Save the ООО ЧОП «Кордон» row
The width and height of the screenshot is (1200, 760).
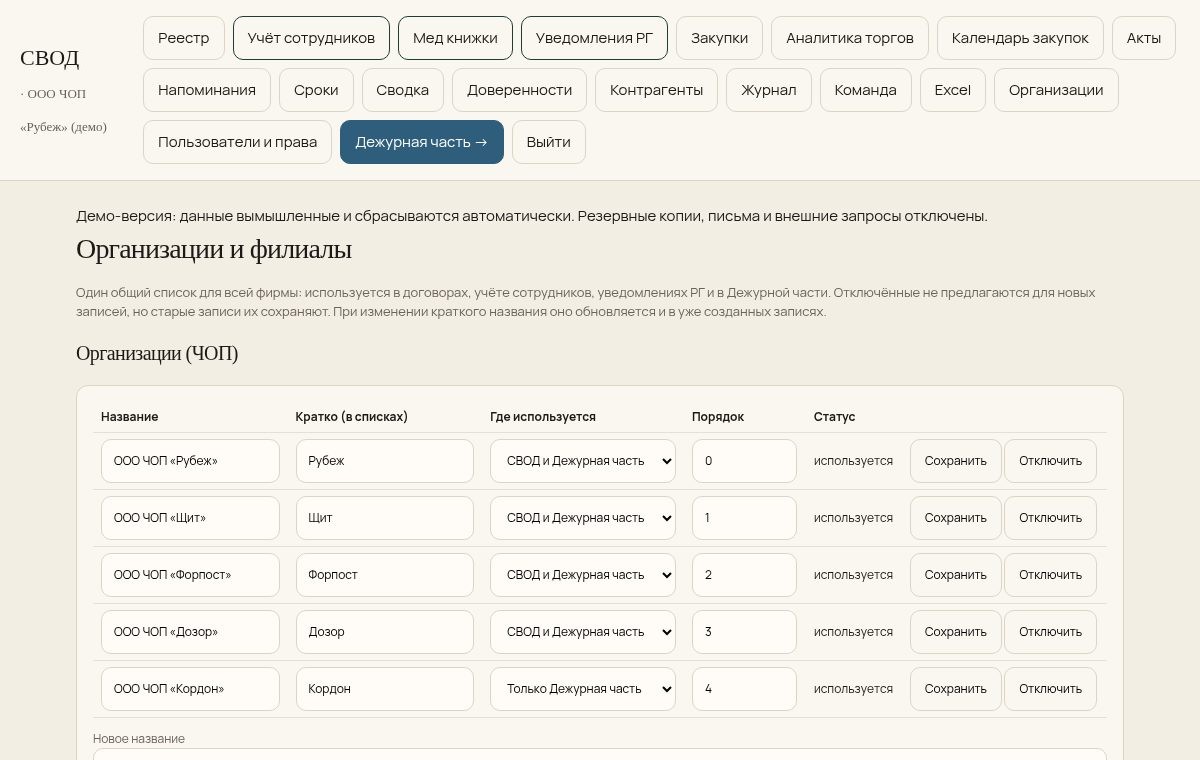coord(956,689)
